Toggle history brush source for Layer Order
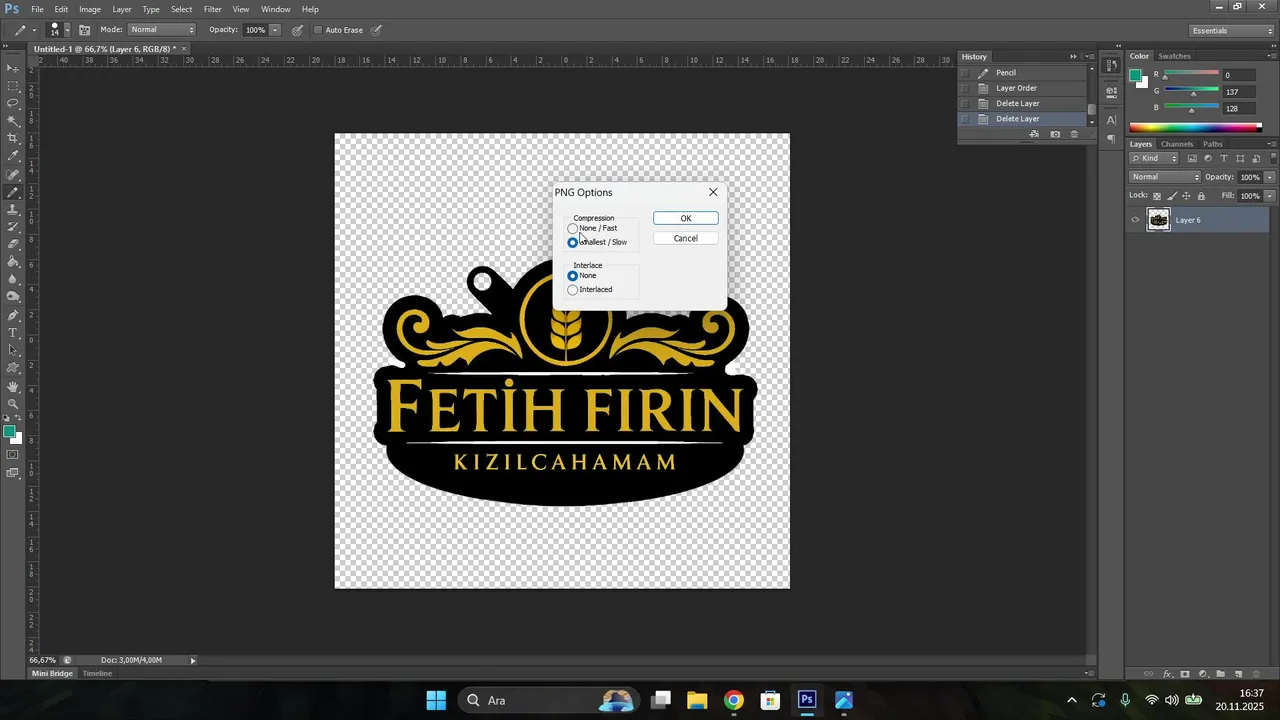 tap(965, 88)
